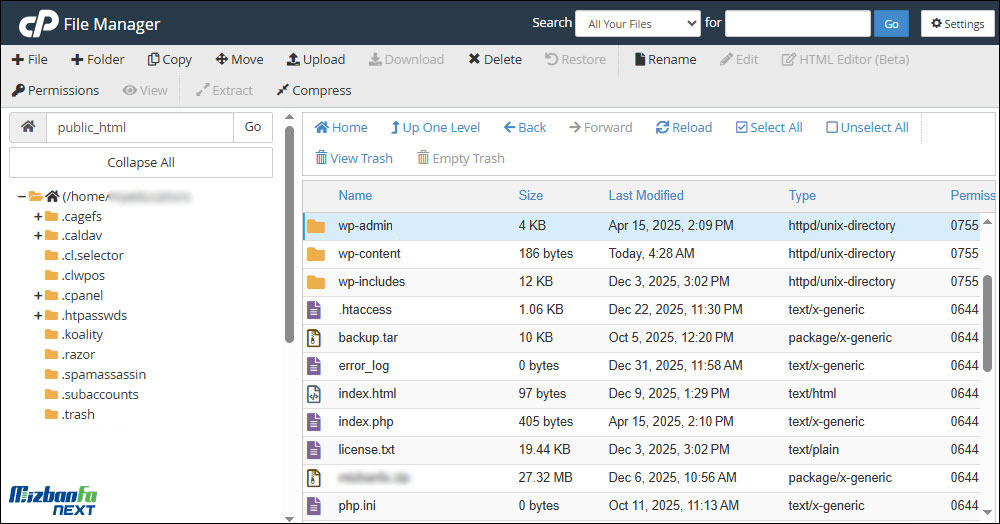The height and width of the screenshot is (524, 1000).
Task: Click the Collapse All button
Action: click(140, 162)
